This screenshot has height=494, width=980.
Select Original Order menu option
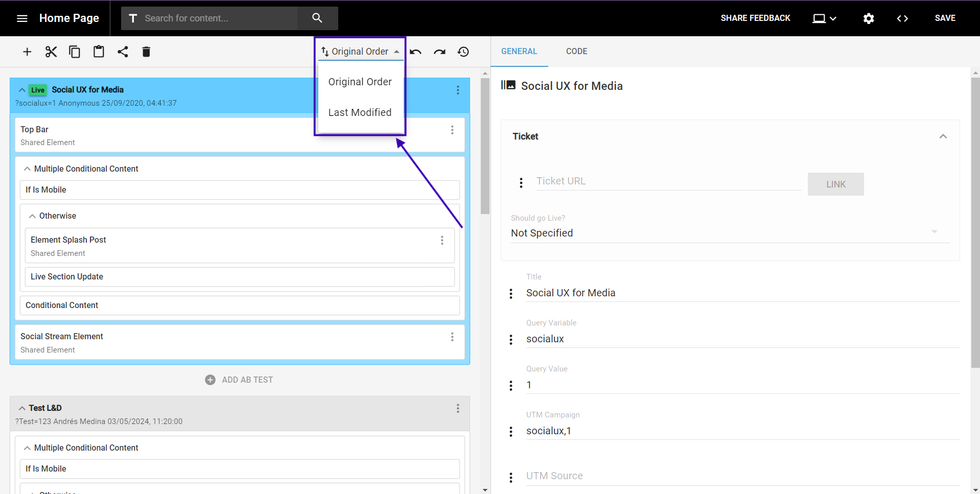pos(360,82)
